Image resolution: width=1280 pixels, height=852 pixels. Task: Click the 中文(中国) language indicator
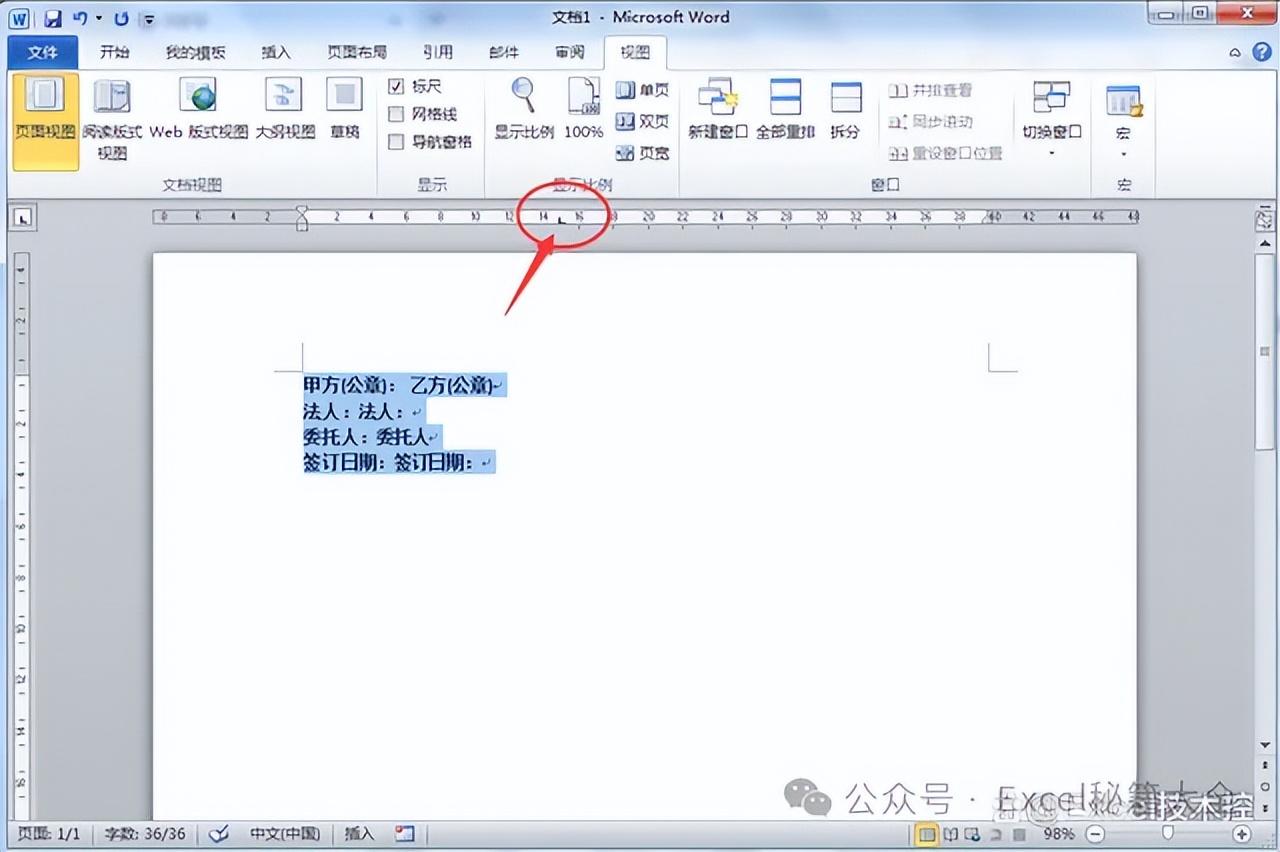tap(284, 833)
